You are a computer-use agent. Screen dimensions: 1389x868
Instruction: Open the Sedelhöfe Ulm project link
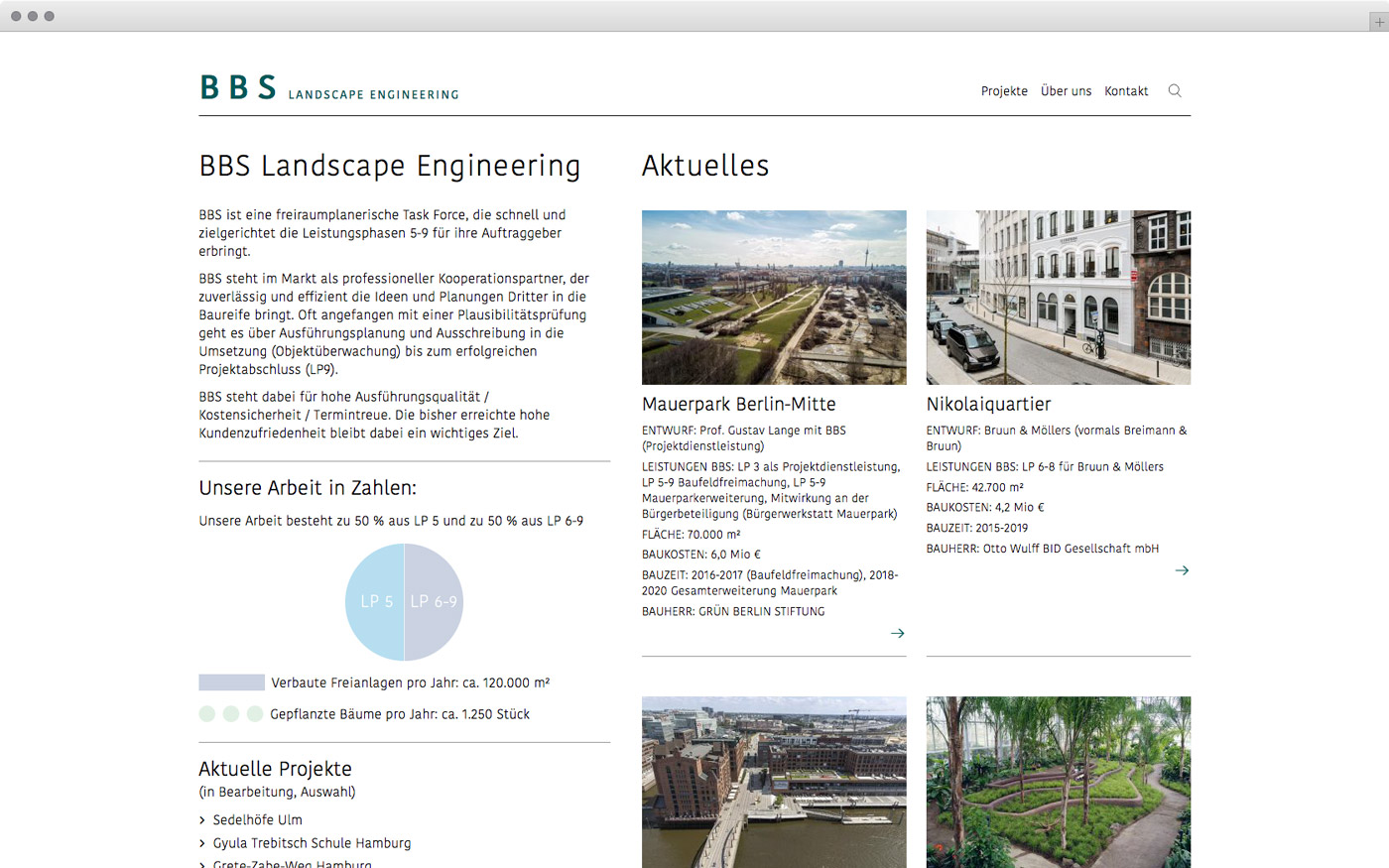[x=257, y=819]
